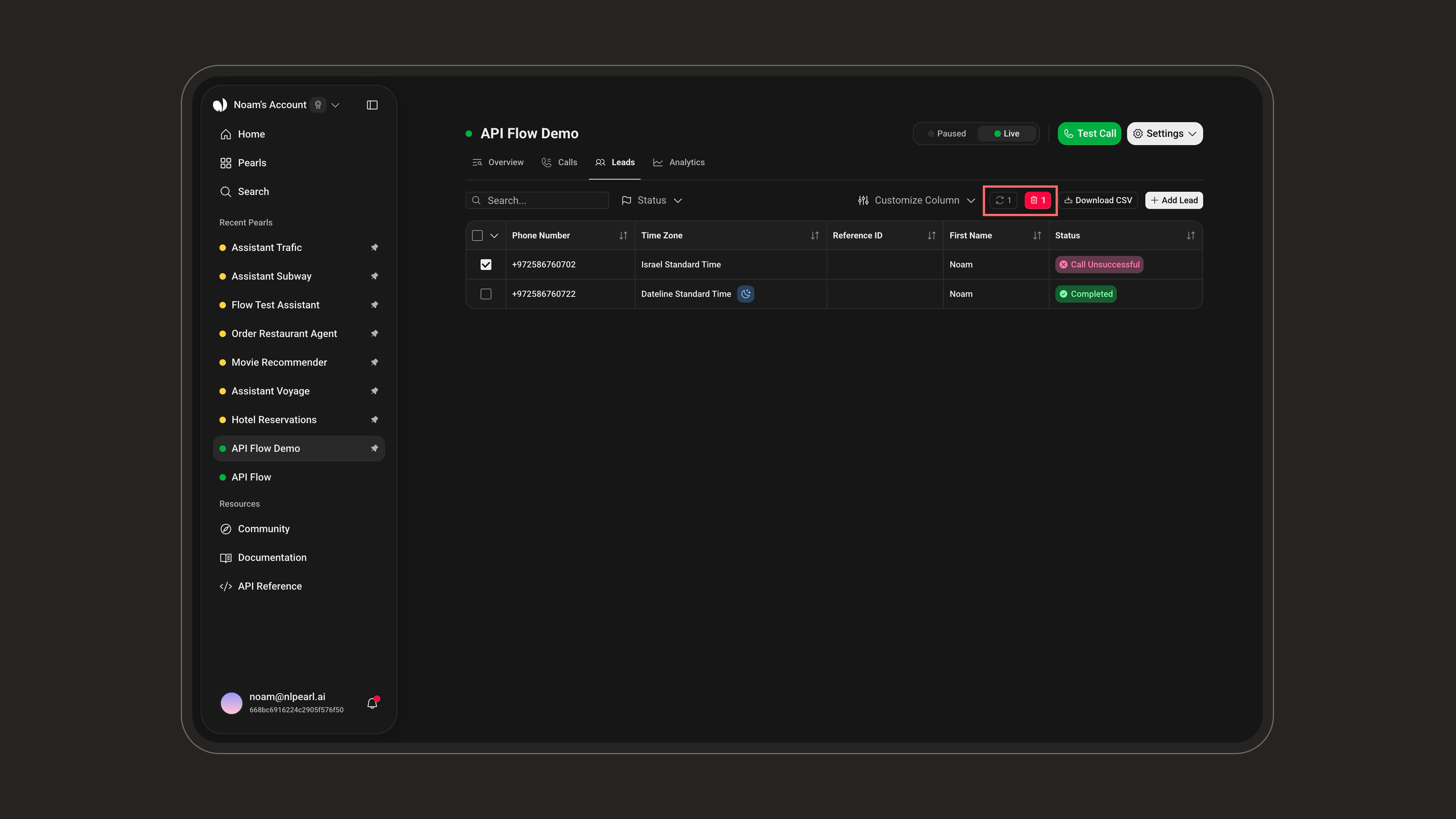Unpin Movie Recommender pearl

point(374,362)
